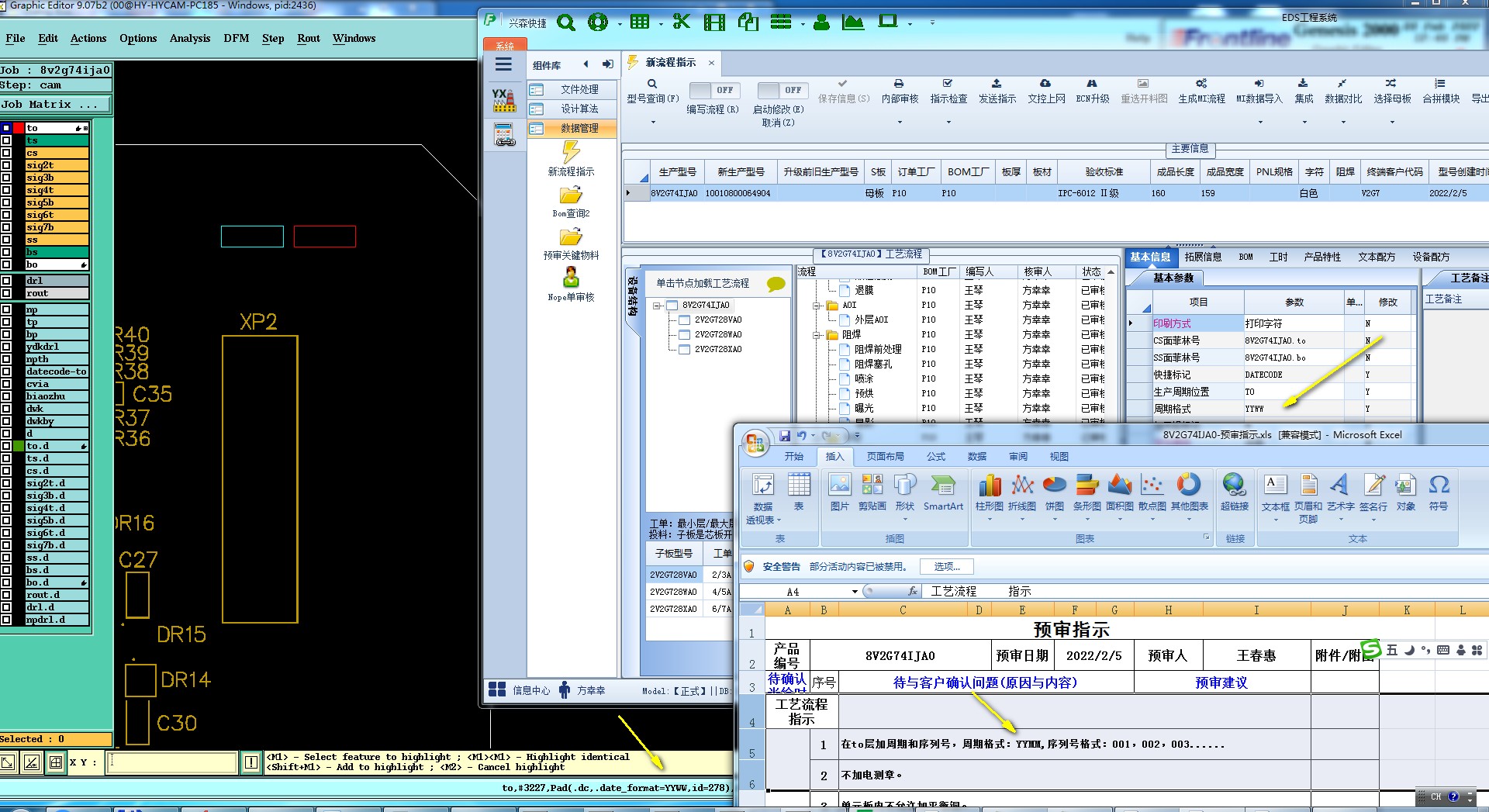The image size is (1489, 812).
Task: Open the hamburger menu in EDS sidebar
Action: click(x=504, y=65)
